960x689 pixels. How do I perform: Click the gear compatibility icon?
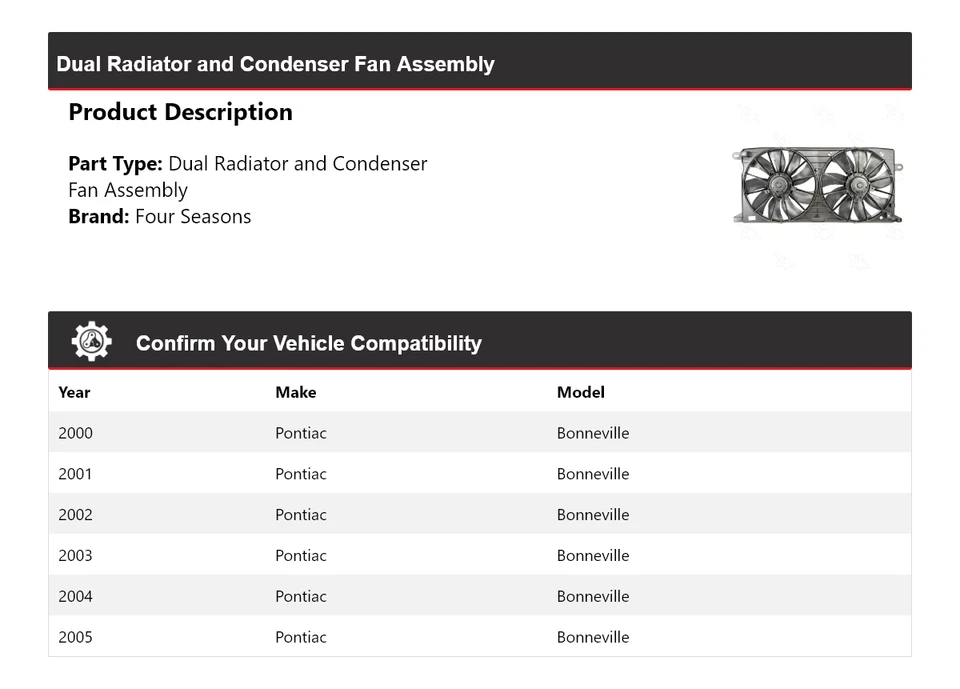tap(91, 342)
